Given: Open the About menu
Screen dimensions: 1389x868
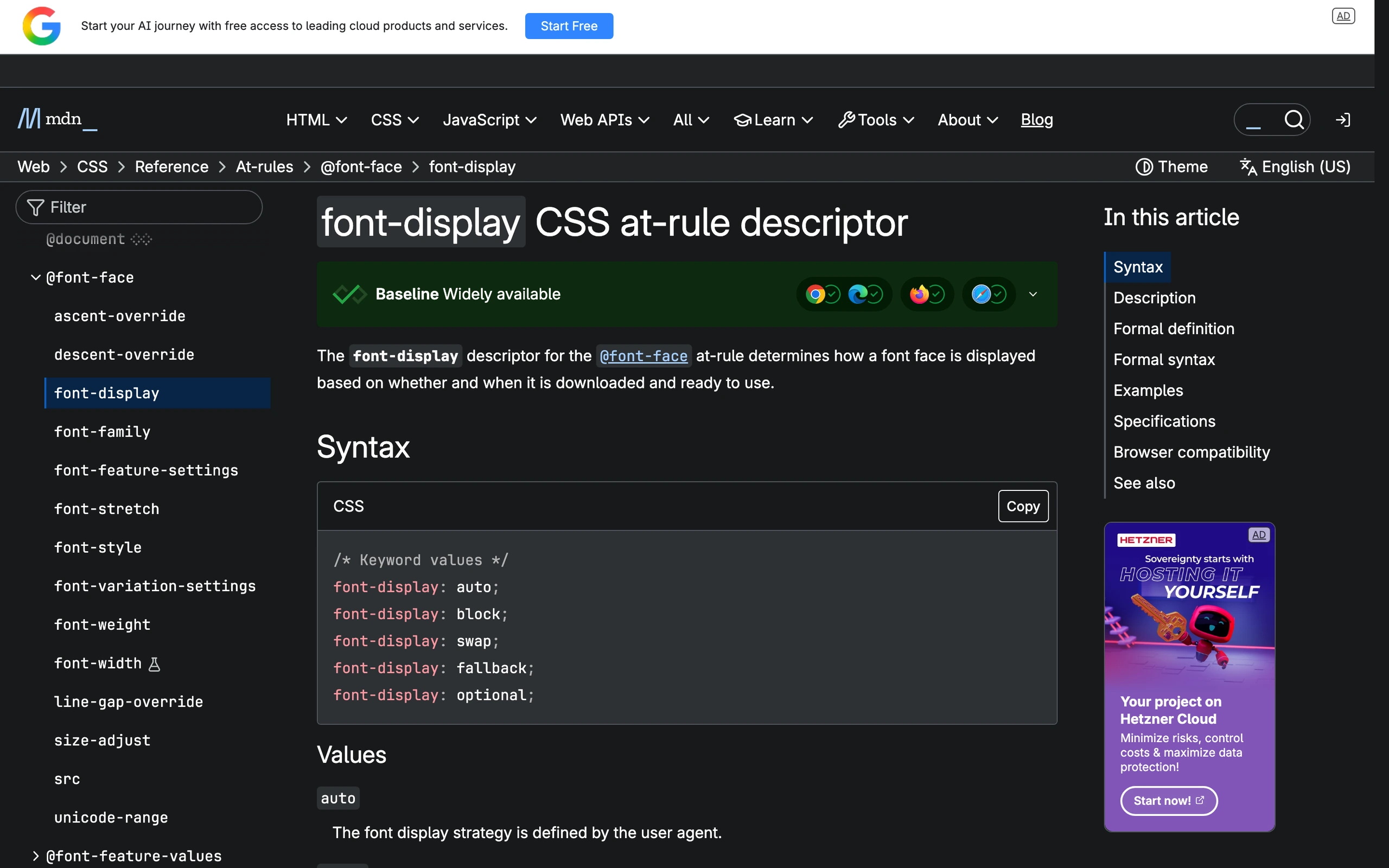Looking at the screenshot, I should [x=968, y=119].
